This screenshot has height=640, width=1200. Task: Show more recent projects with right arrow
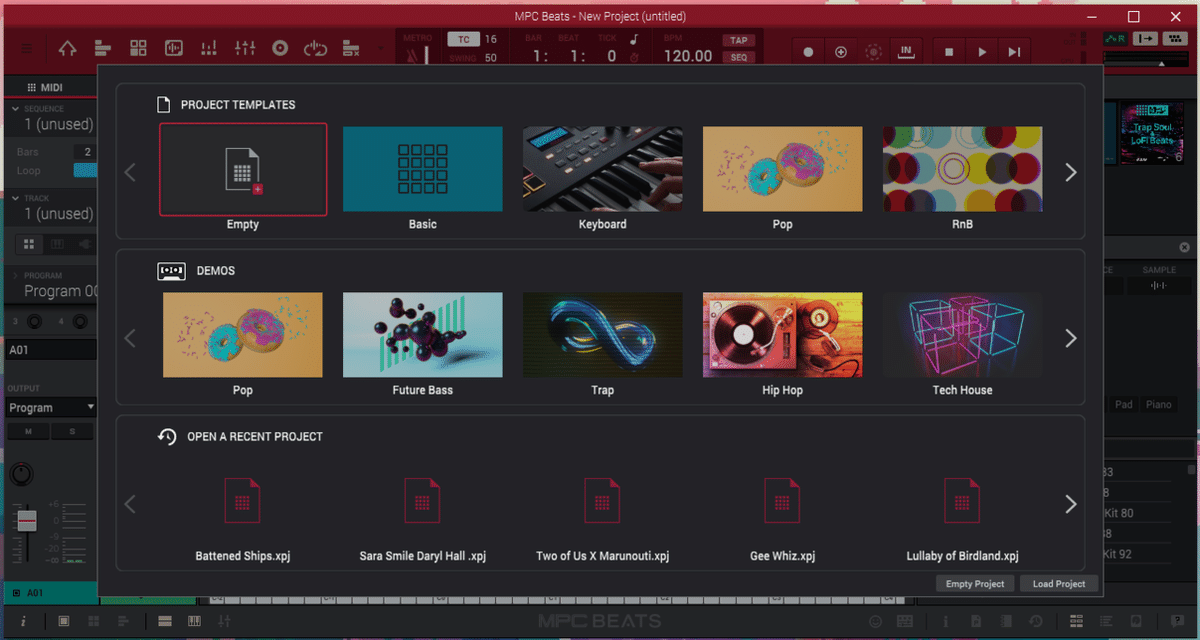pyautogui.click(x=1071, y=504)
